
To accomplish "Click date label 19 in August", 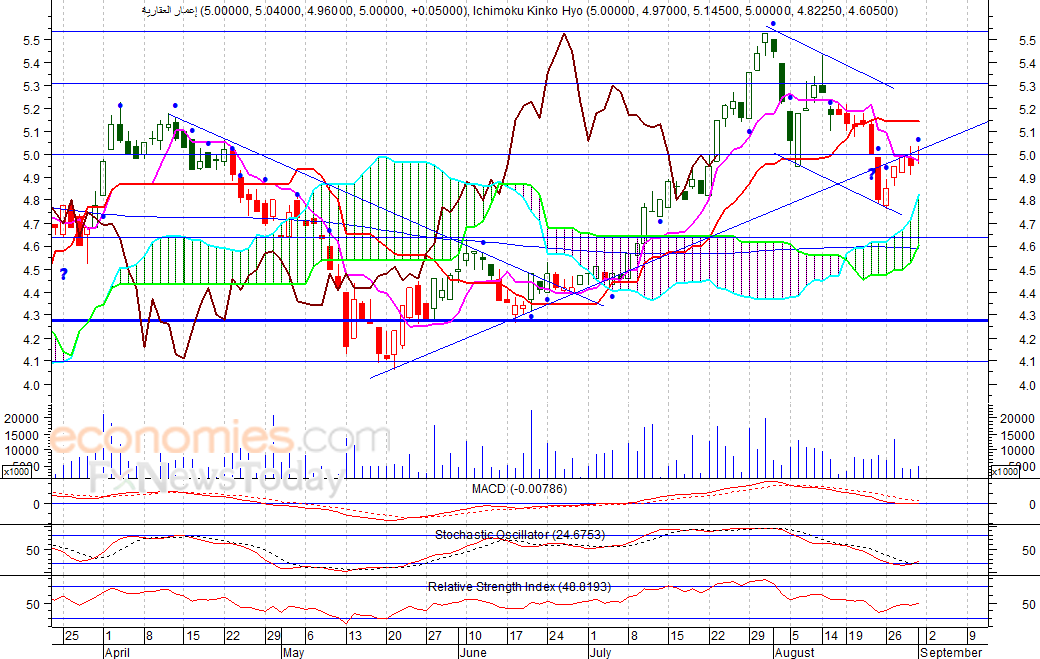I will pos(856,636).
